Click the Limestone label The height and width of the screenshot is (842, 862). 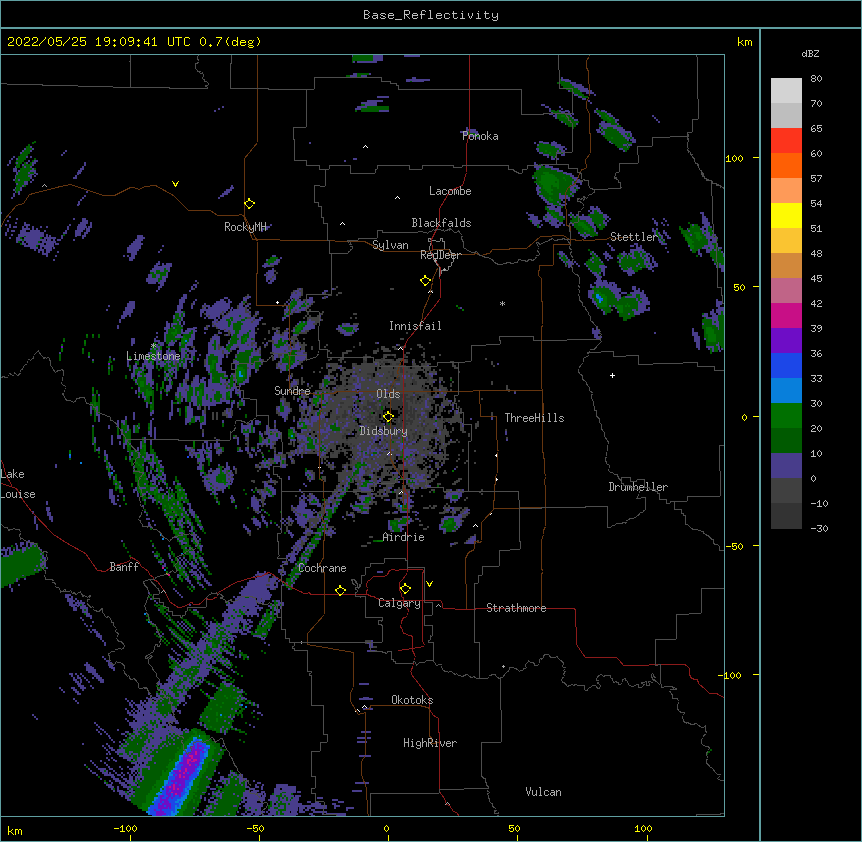(x=153, y=356)
